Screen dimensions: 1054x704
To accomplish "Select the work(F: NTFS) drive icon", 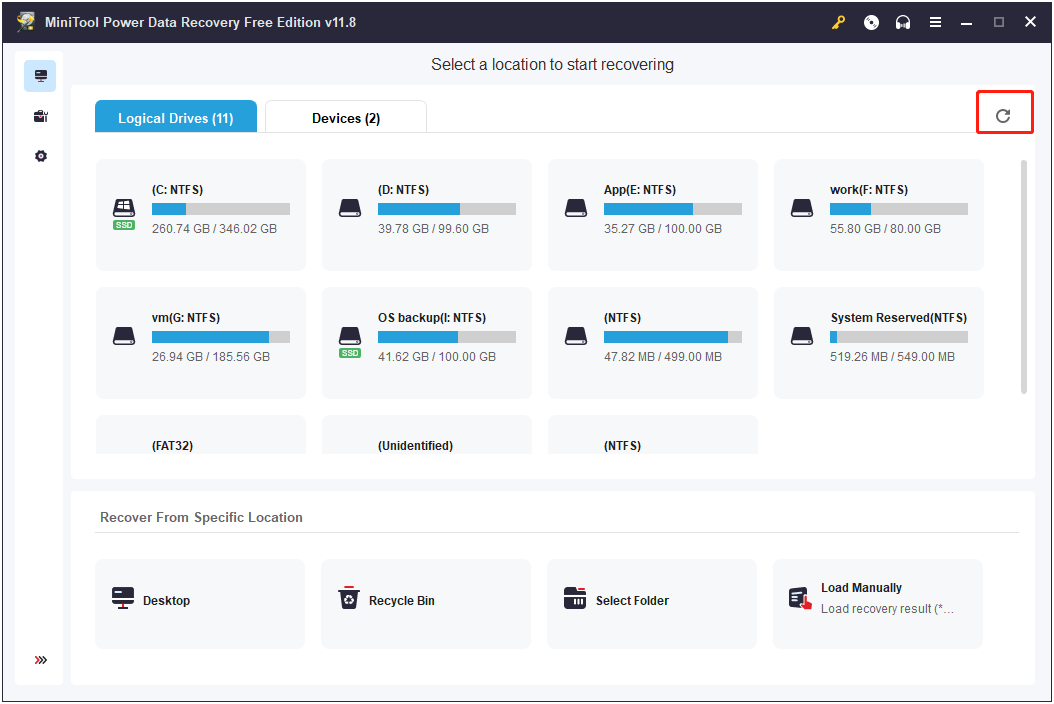I will tap(801, 208).
